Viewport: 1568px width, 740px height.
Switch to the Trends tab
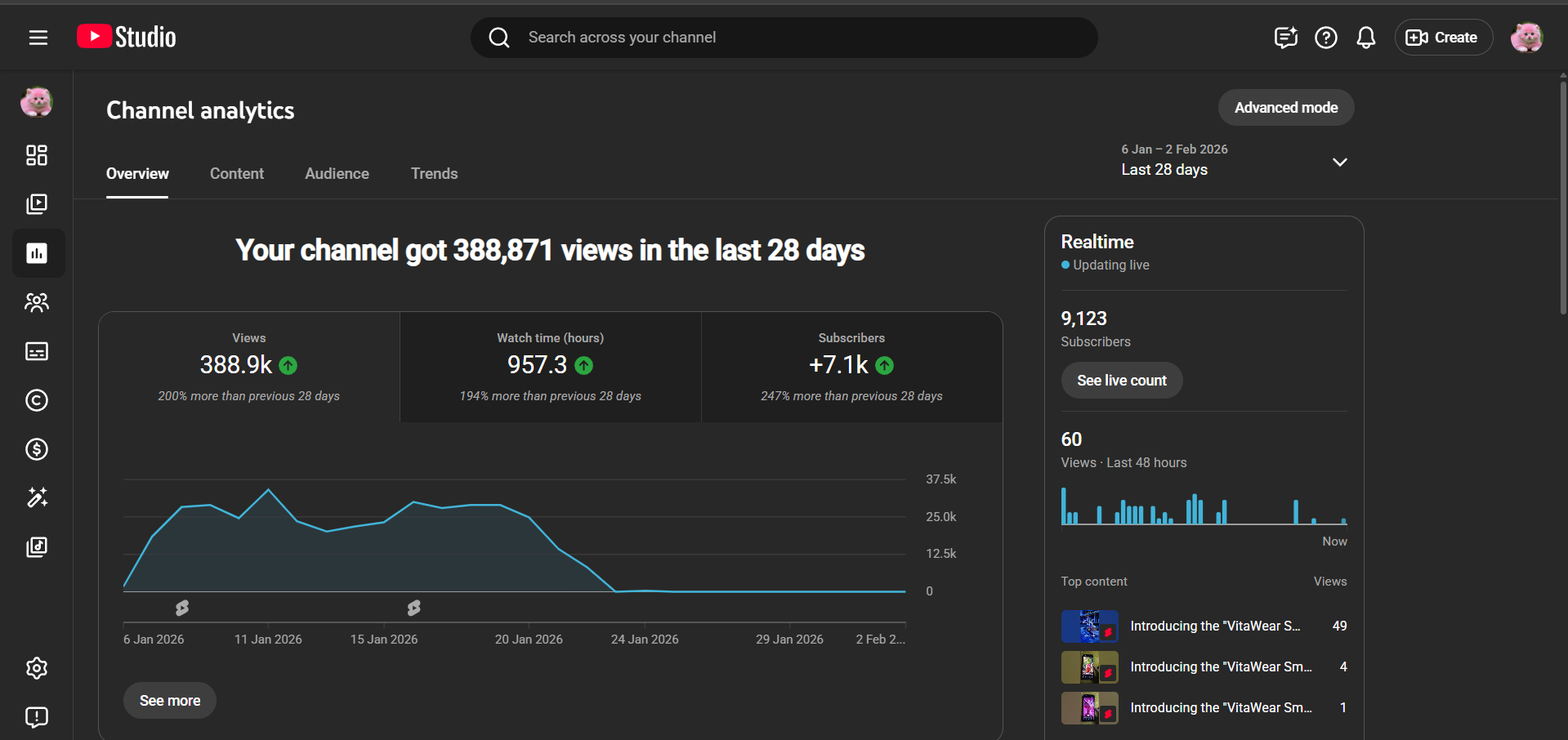click(434, 174)
